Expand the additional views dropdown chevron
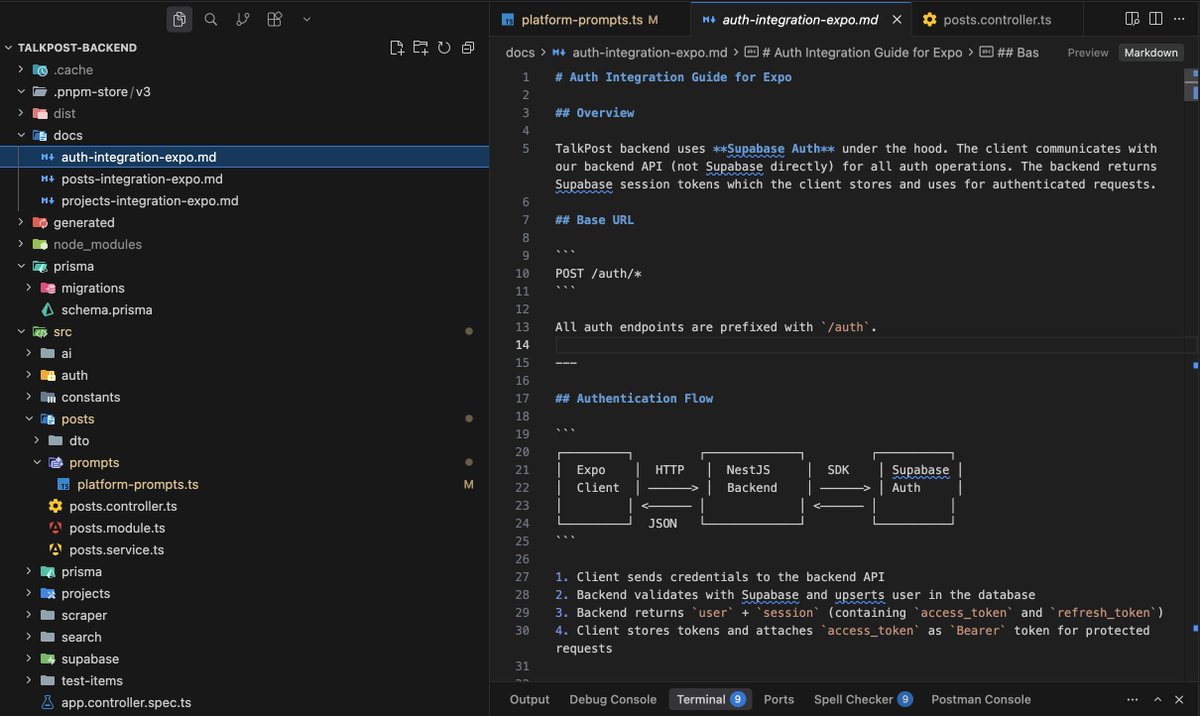The image size is (1200, 716). click(x=306, y=19)
